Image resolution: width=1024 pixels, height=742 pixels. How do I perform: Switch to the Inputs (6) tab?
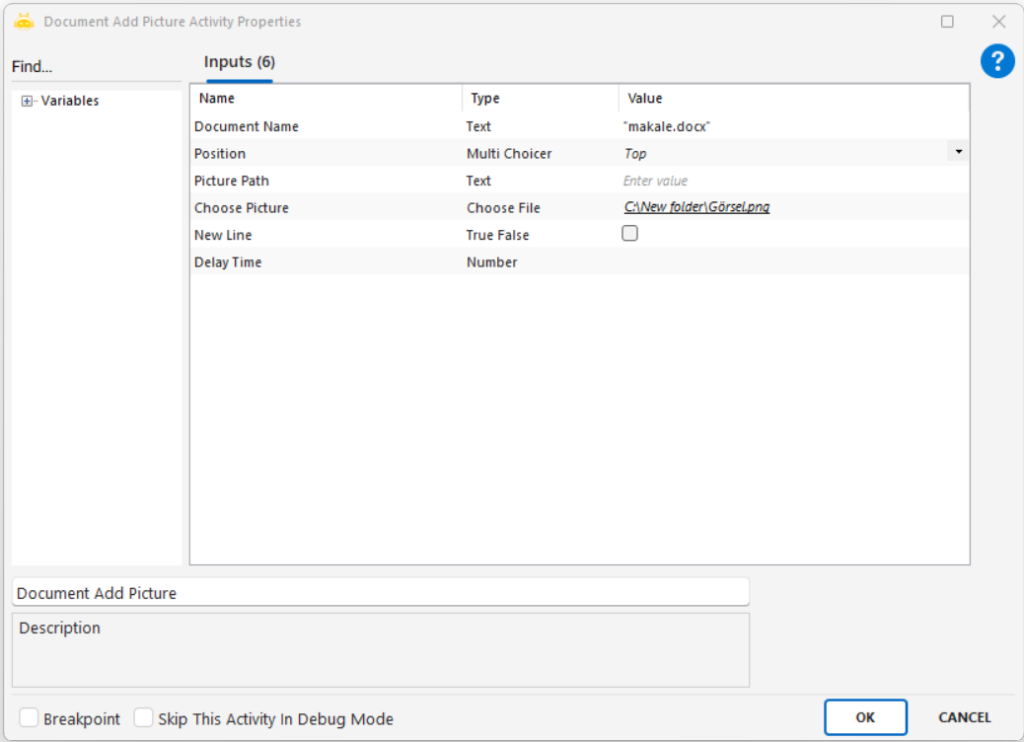pos(239,62)
